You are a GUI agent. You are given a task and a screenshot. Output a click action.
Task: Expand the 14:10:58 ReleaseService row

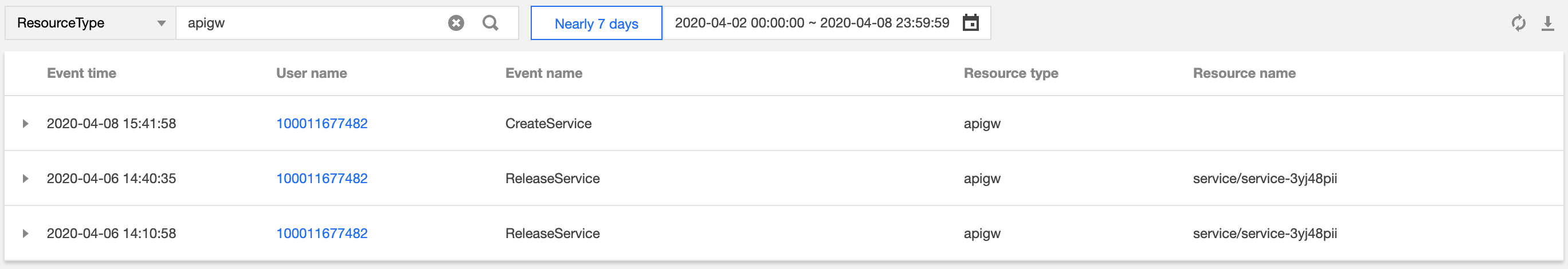26,234
